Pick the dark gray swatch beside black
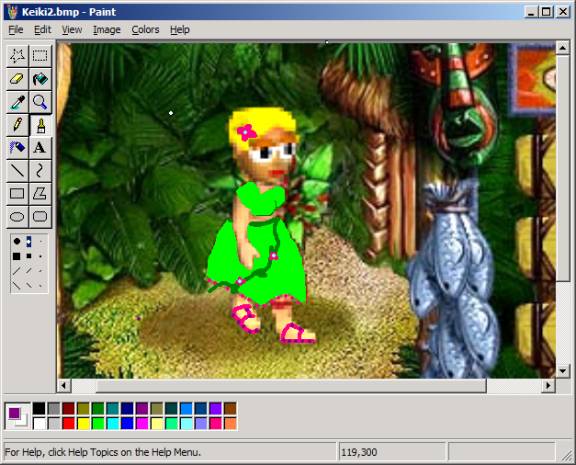This screenshot has height=465, width=576. (x=54, y=408)
